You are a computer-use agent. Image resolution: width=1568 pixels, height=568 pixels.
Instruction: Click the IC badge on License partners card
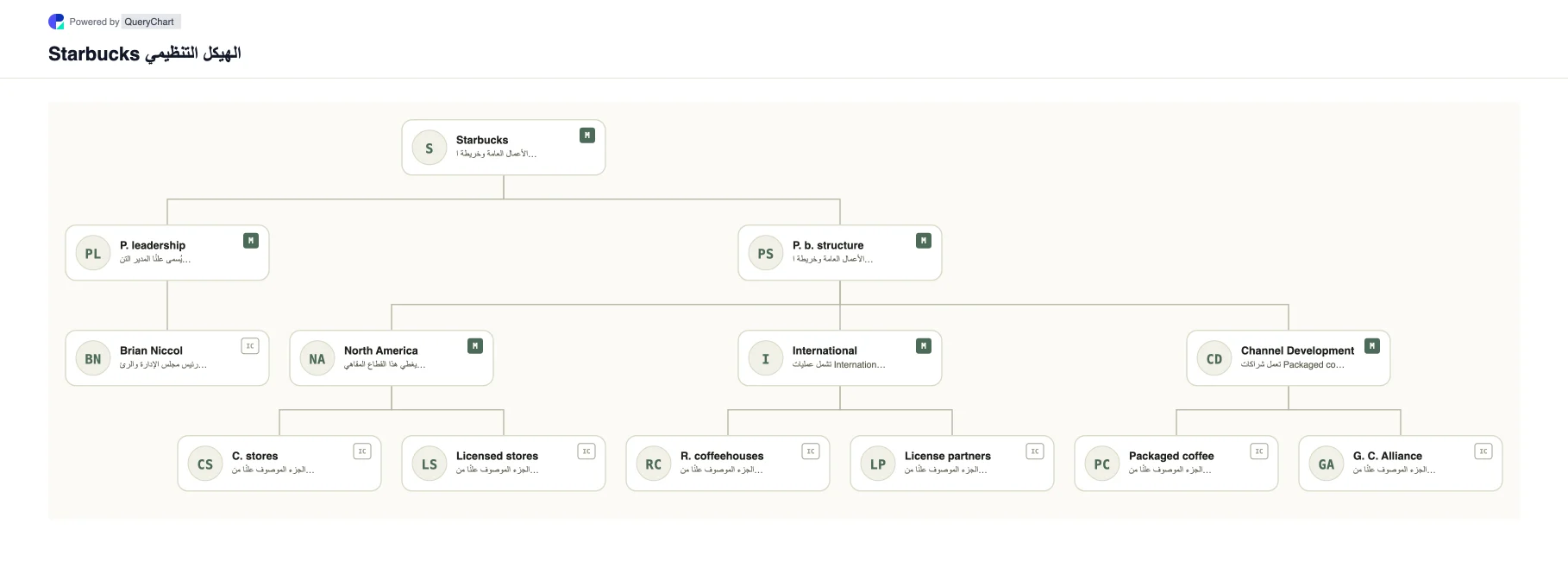[1035, 451]
